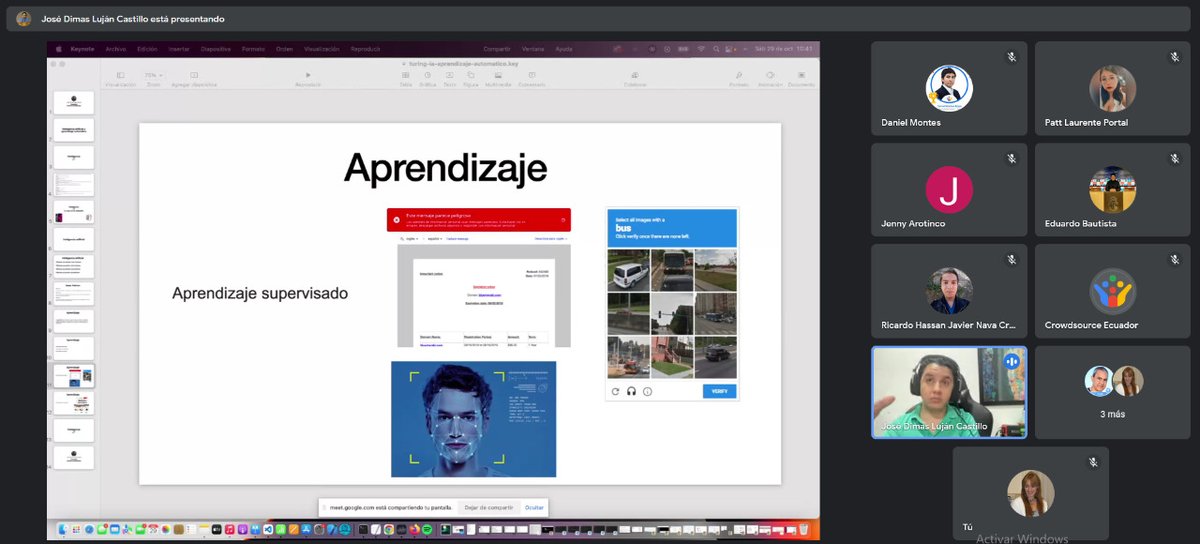Click speaking indicator on José Dimas tile
1200x544 pixels.
click(x=1011, y=361)
